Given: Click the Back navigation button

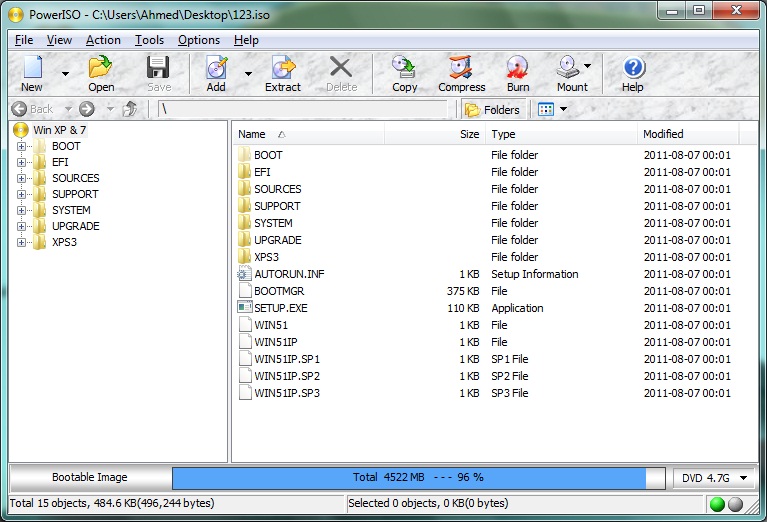Looking at the screenshot, I should [32, 109].
